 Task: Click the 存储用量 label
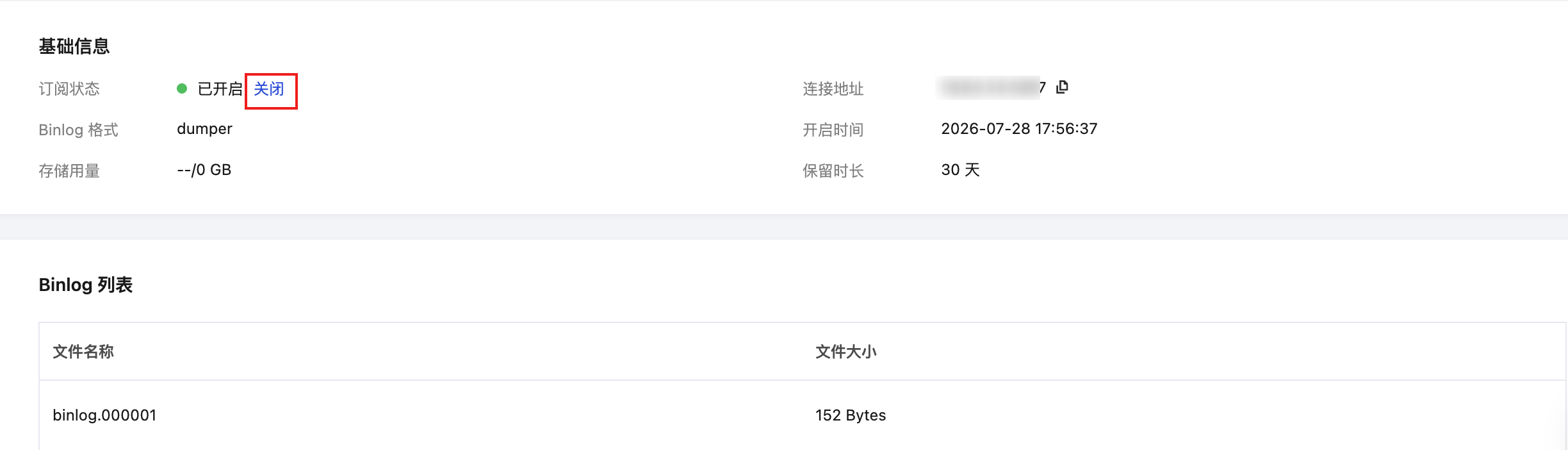(69, 171)
